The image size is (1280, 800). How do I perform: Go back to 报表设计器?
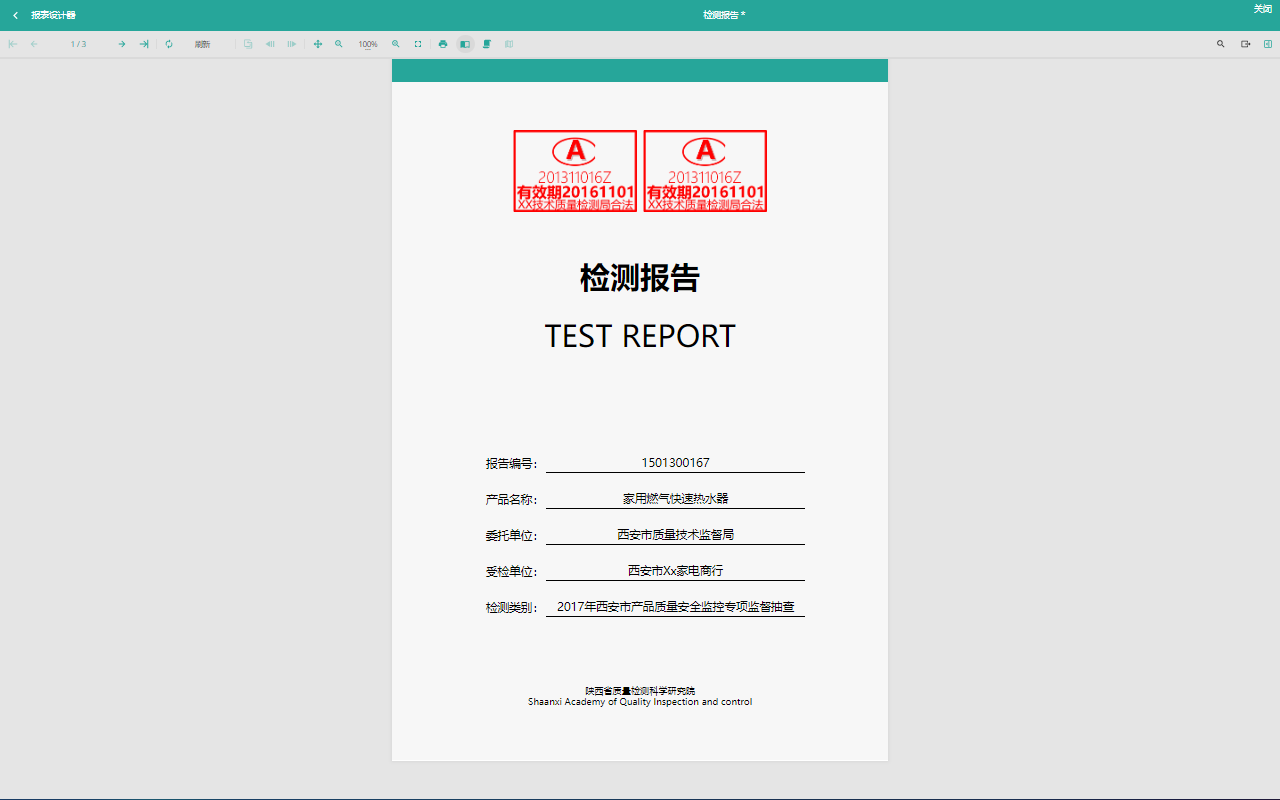44,15
